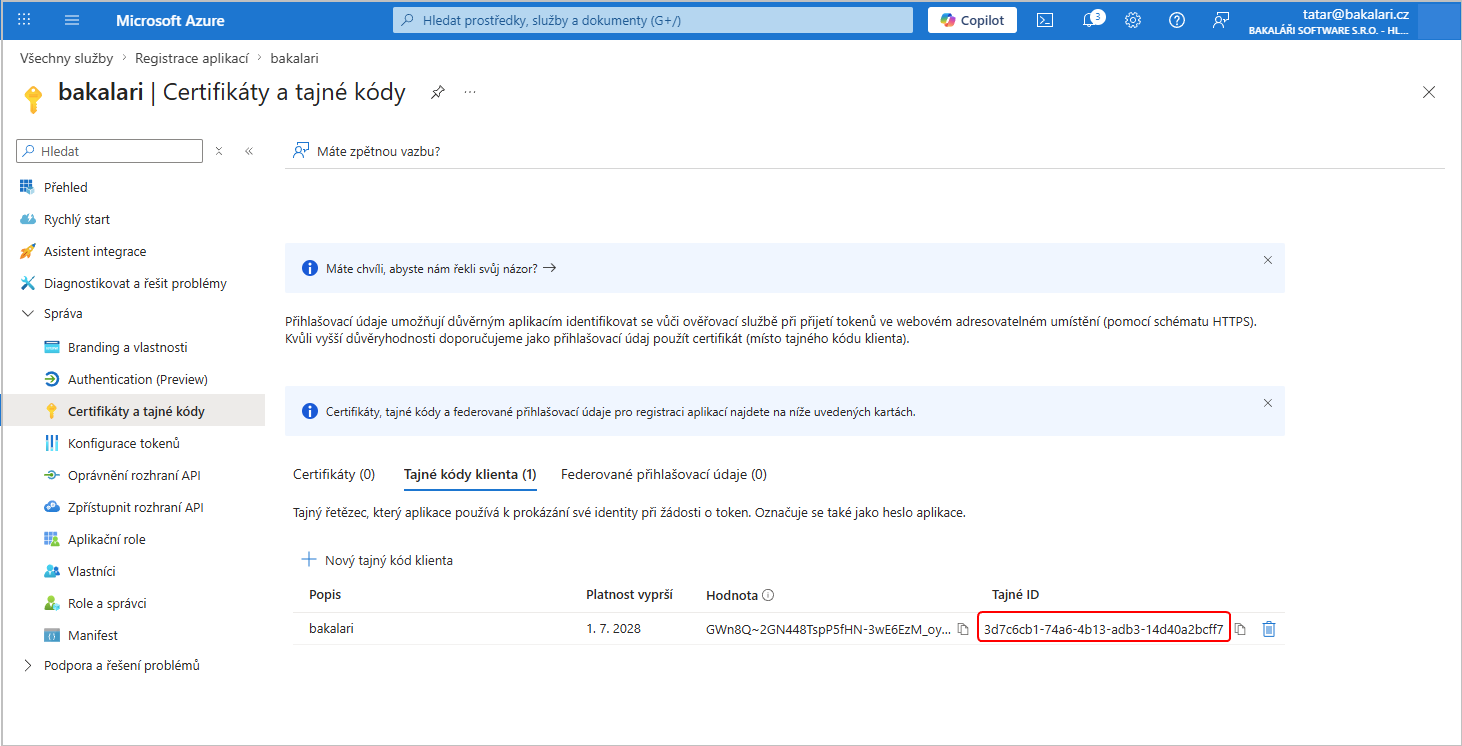Screen dimensions: 1462x746
Task: Open the feedback icon in the top bar
Action: pyautogui.click(x=1221, y=20)
